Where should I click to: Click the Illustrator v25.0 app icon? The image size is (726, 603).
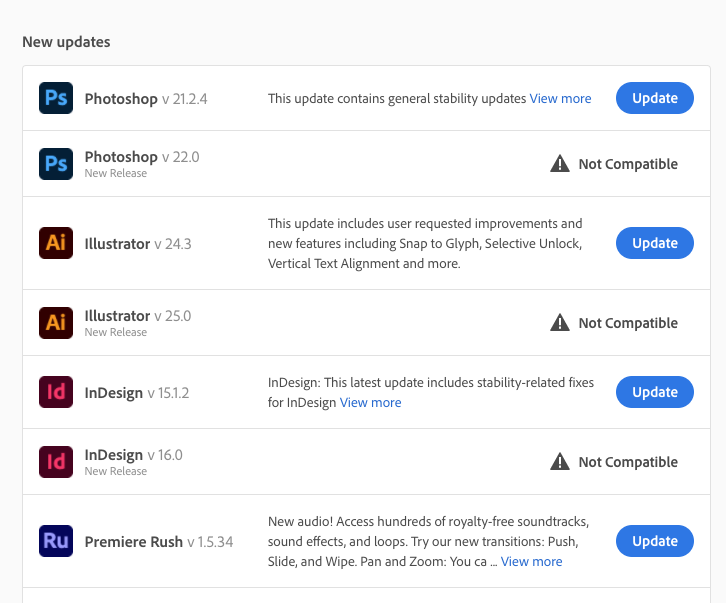coord(56,322)
